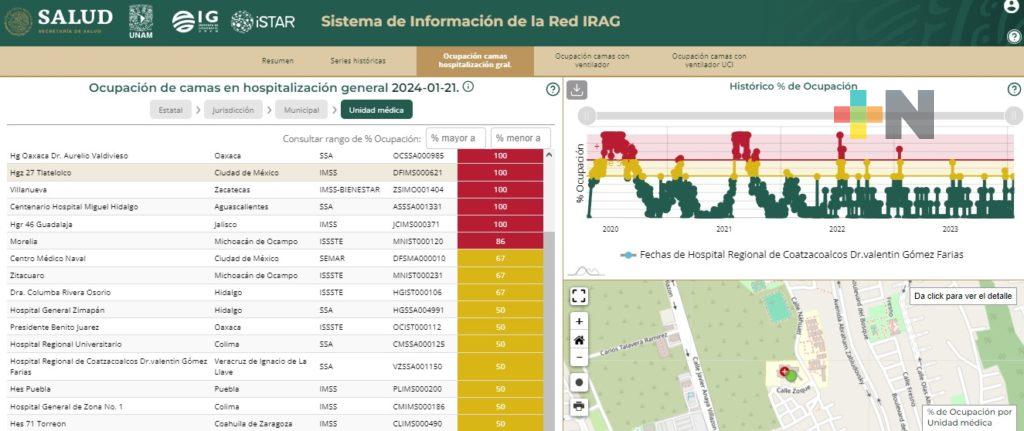Click the small curve icon below the chart

585,270
